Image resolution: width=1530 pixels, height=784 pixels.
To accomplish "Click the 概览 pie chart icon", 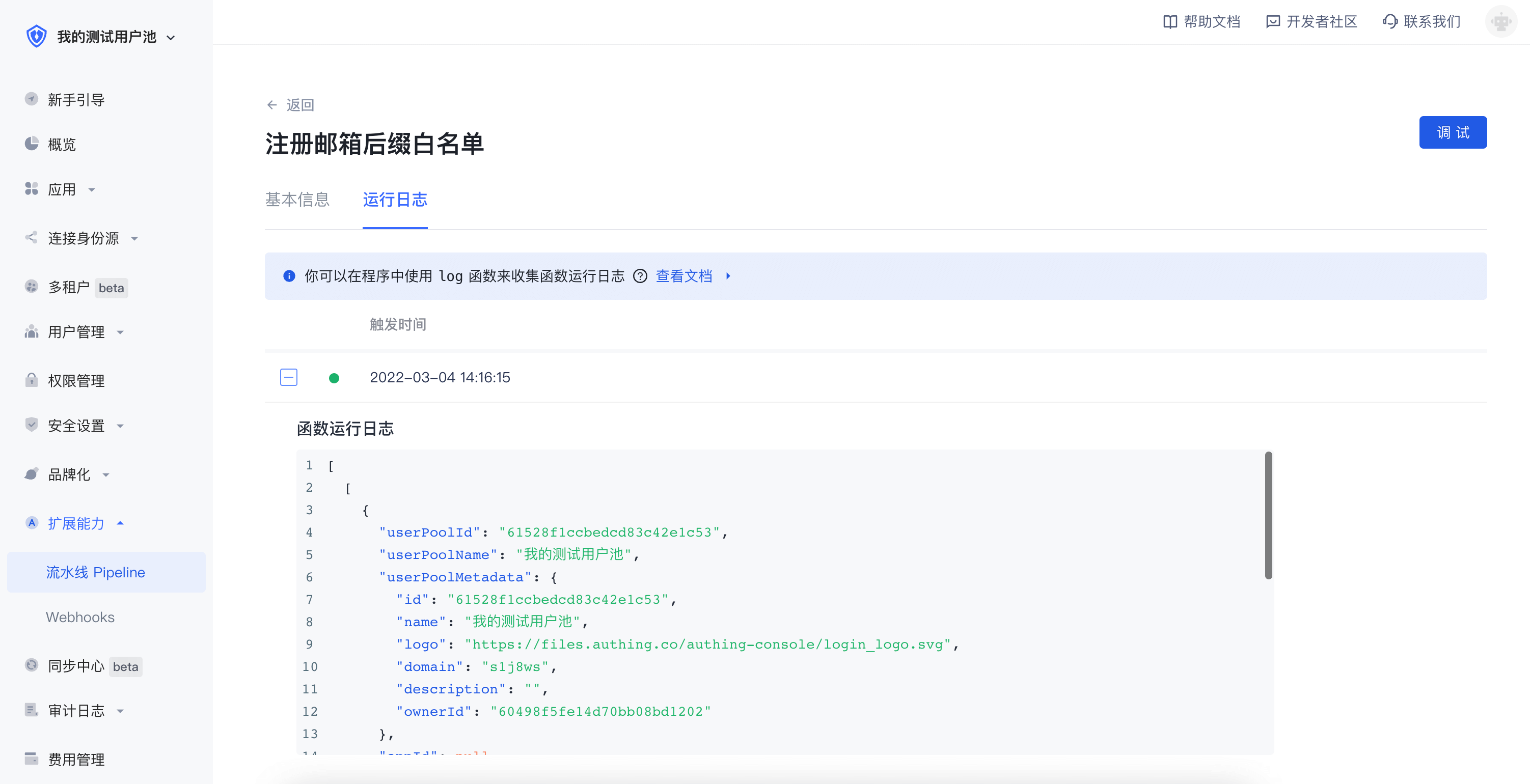I will pyautogui.click(x=32, y=144).
